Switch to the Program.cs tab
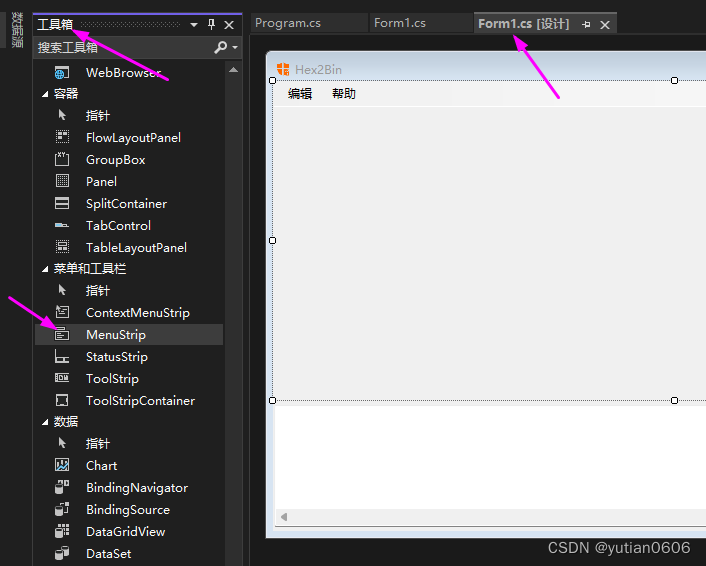The width and height of the screenshot is (706, 566). pyautogui.click(x=288, y=23)
